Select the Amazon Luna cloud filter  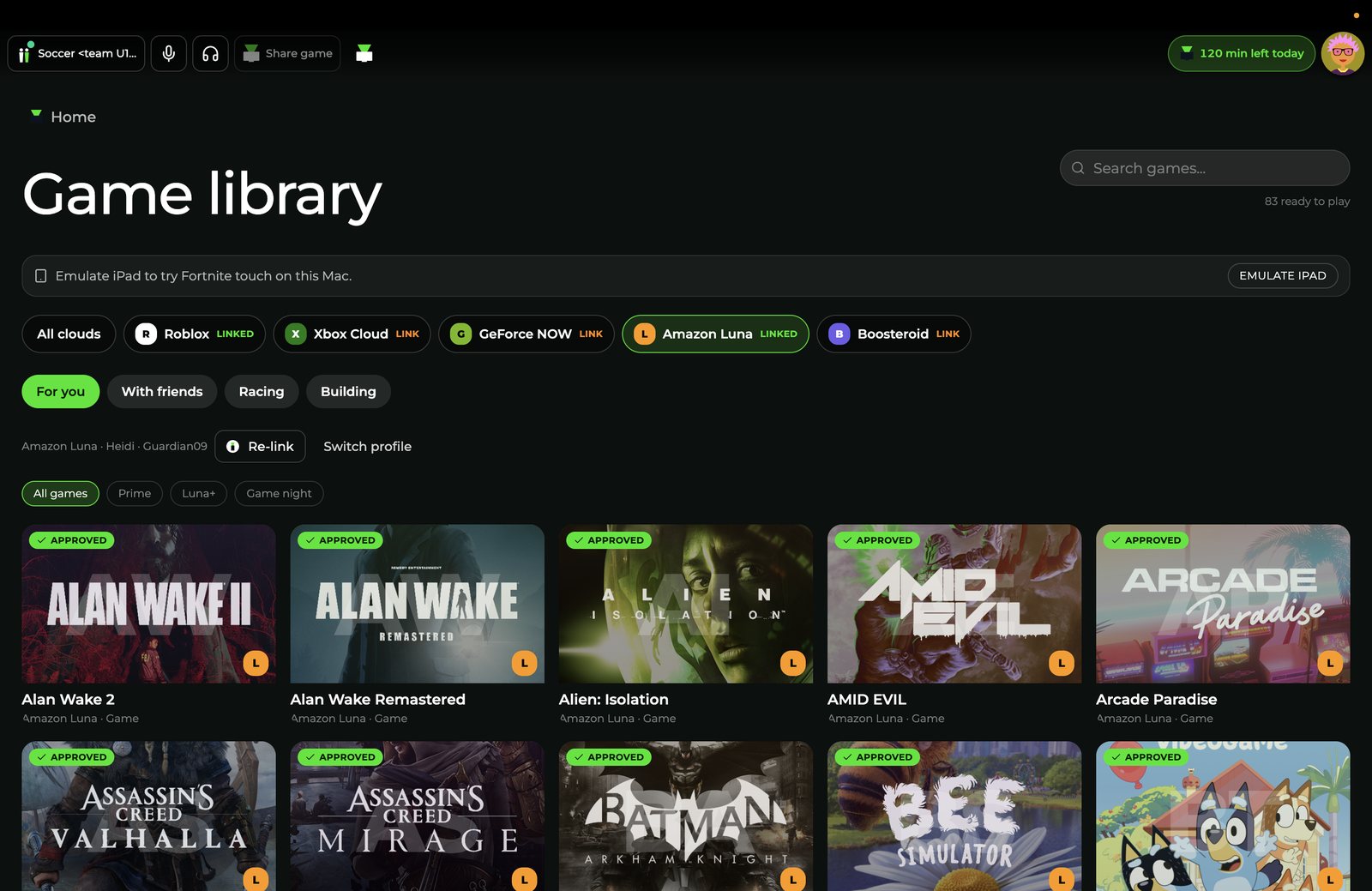point(715,334)
